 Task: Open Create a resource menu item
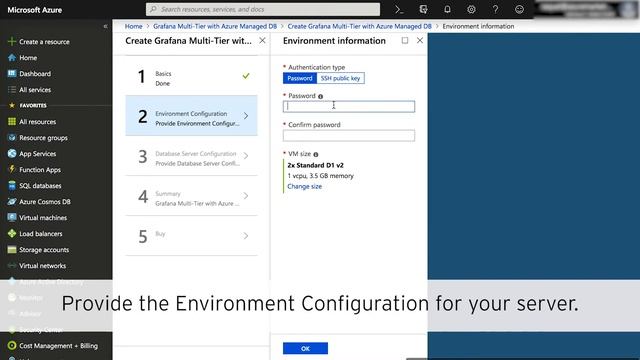point(44,42)
